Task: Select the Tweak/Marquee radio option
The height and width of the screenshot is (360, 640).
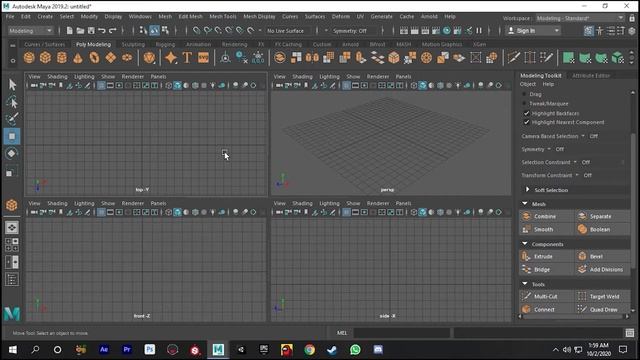Action: [524, 104]
